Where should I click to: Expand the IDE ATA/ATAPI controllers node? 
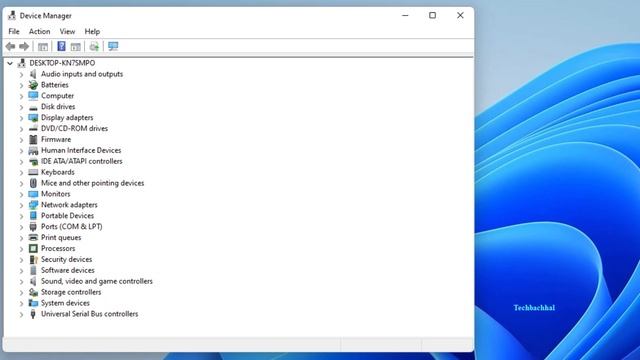click(21, 162)
